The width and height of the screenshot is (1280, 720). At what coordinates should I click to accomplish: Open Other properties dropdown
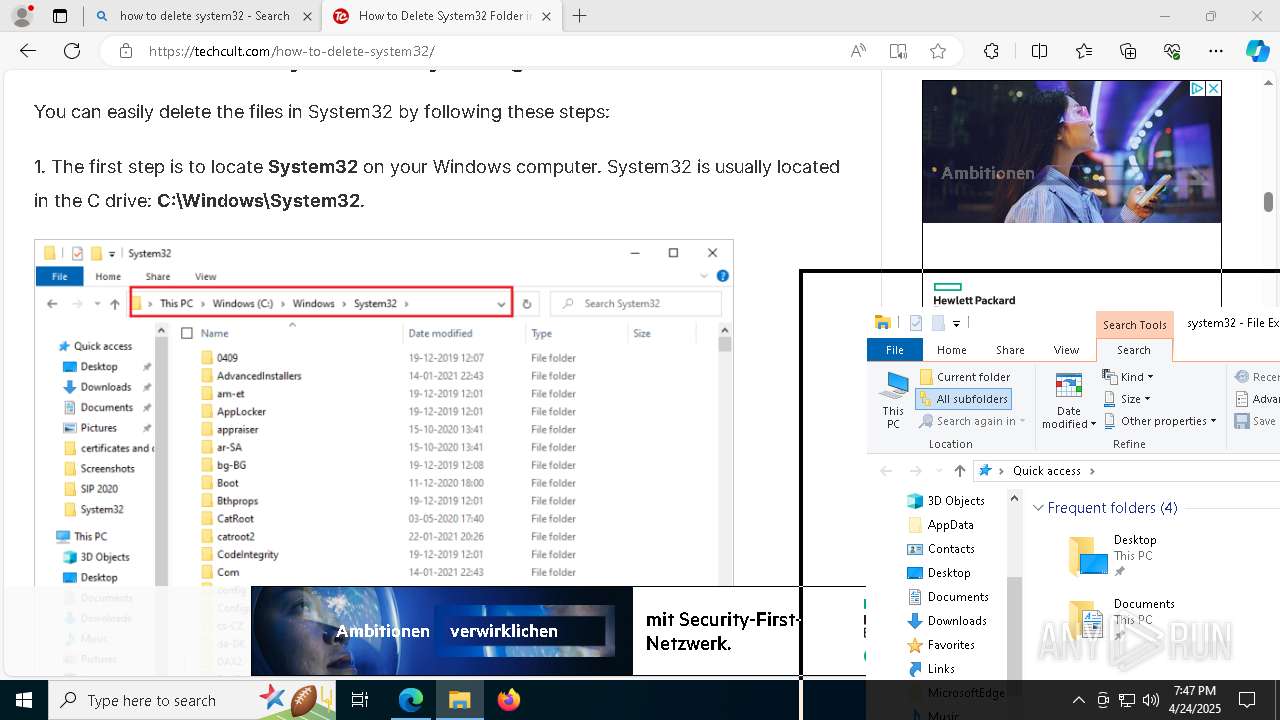1160,421
